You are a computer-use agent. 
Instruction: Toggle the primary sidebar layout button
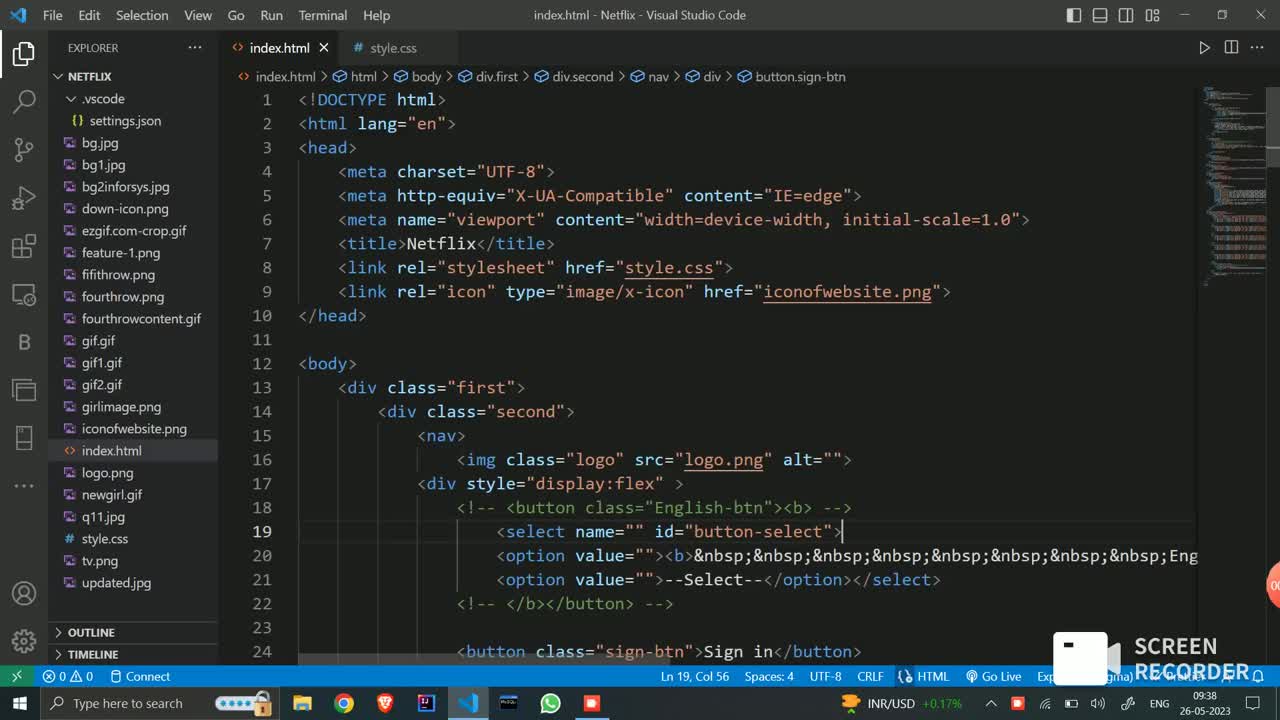coord(1074,15)
